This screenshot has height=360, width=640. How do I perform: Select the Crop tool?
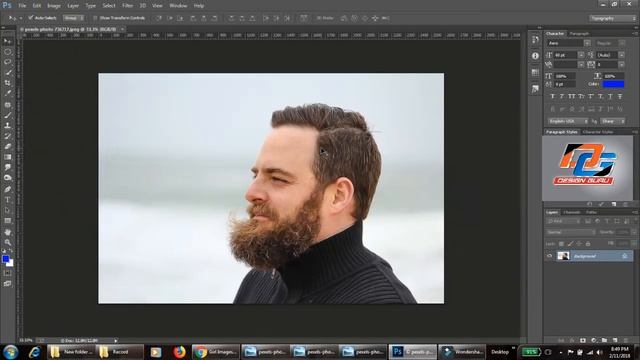point(7,83)
